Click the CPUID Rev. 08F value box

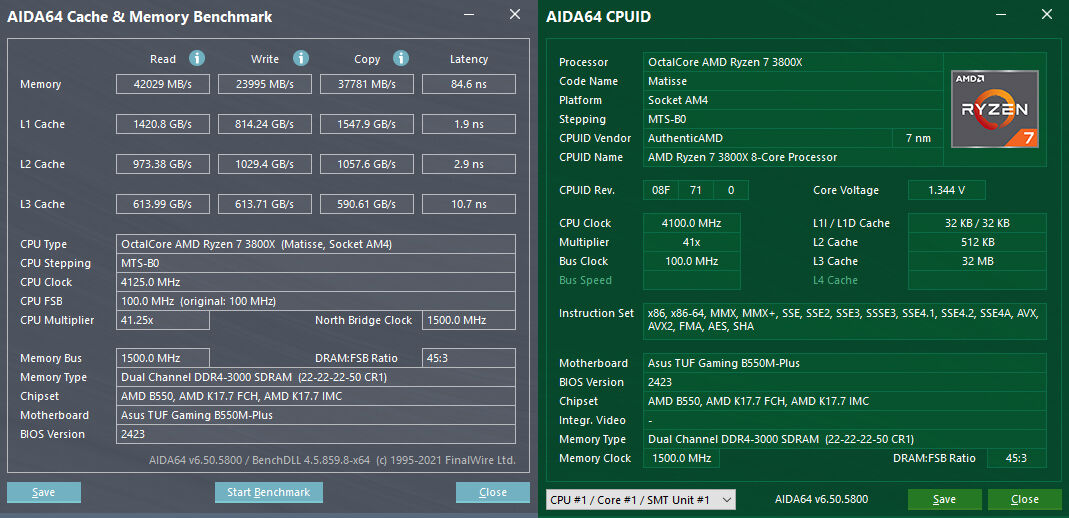coord(661,190)
